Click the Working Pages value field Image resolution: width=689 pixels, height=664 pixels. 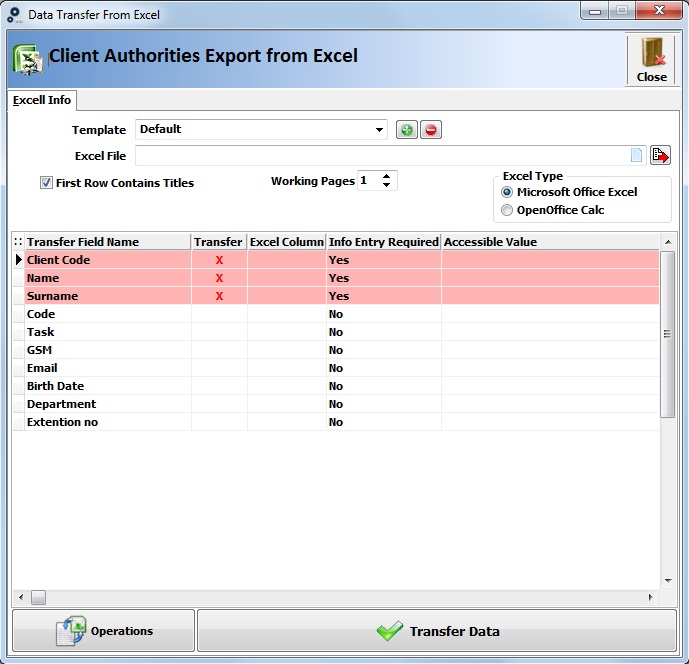pyautogui.click(x=369, y=181)
